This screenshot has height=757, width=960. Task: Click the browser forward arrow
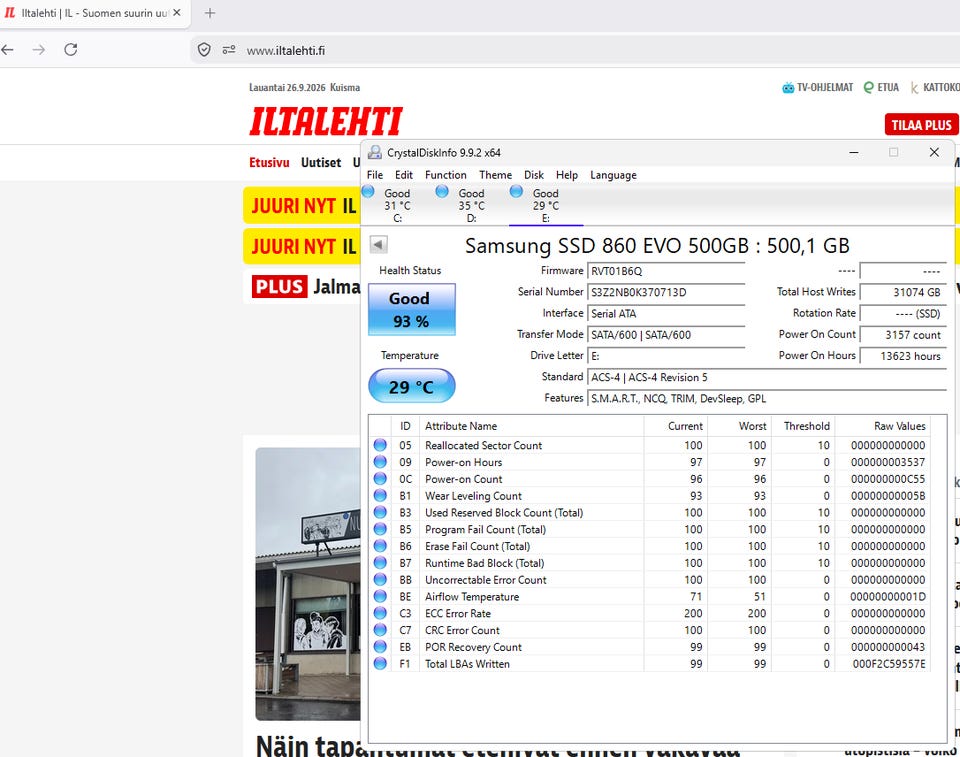(39, 50)
